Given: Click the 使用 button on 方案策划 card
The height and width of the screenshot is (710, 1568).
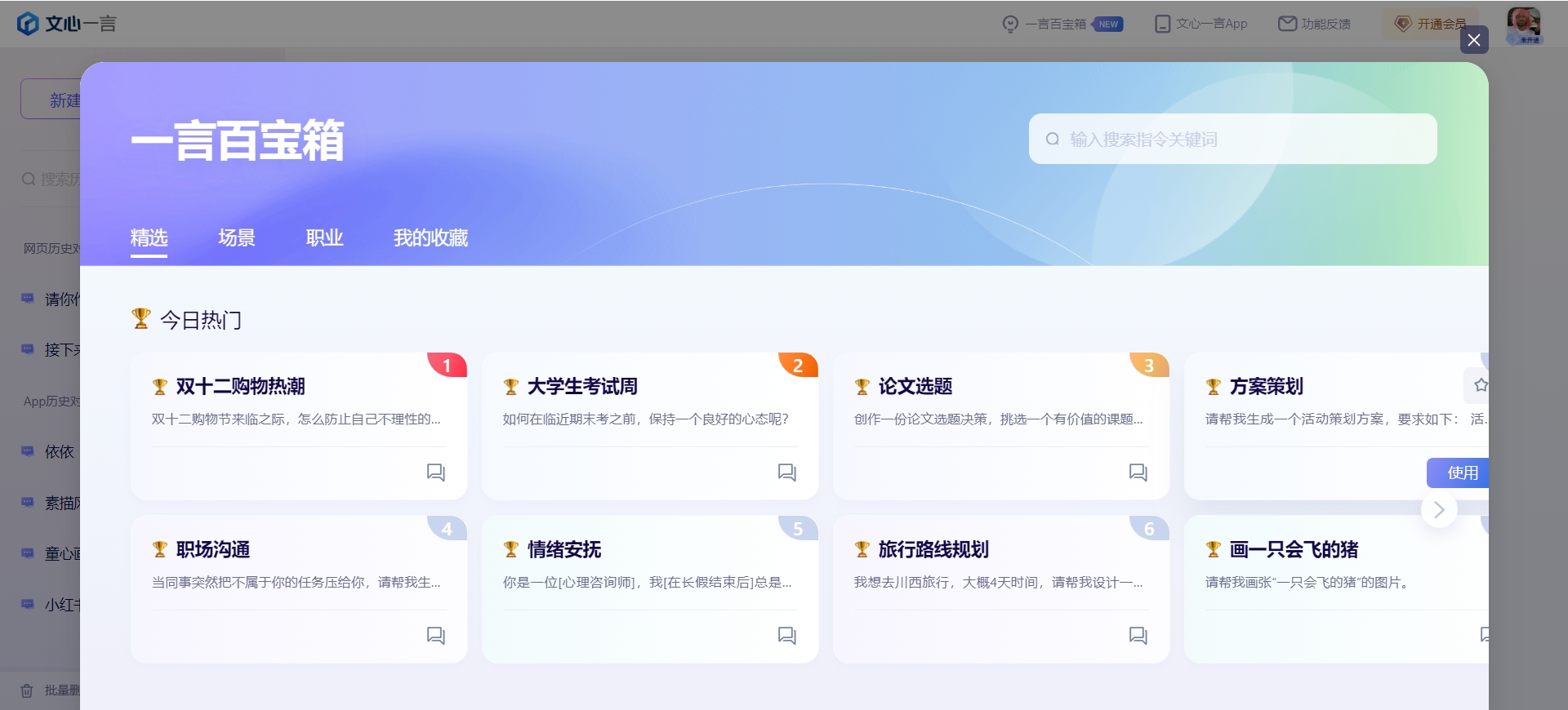Looking at the screenshot, I should [1458, 473].
